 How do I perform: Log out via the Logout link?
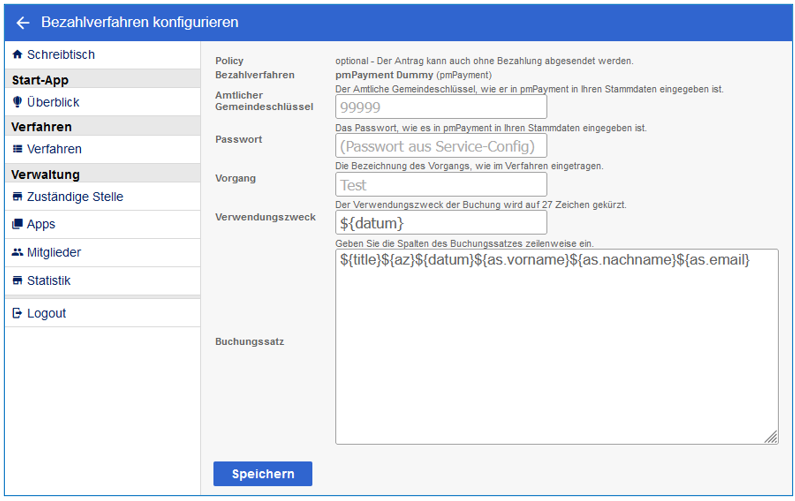(46, 313)
